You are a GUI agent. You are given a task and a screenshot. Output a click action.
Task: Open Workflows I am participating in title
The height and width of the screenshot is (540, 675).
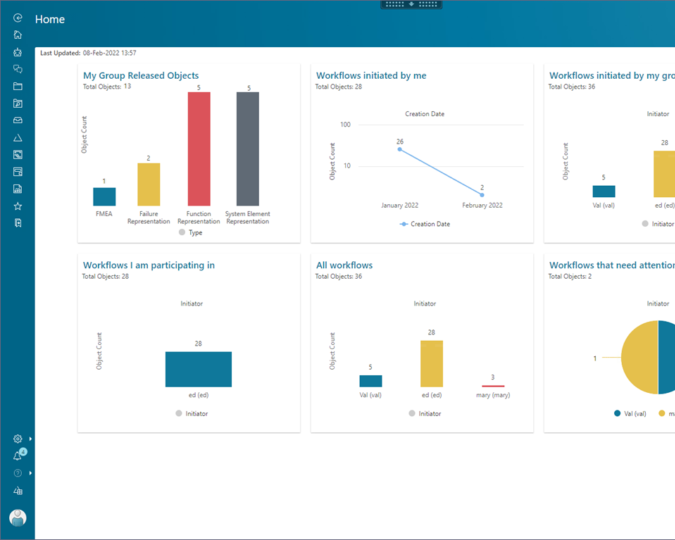point(148,265)
